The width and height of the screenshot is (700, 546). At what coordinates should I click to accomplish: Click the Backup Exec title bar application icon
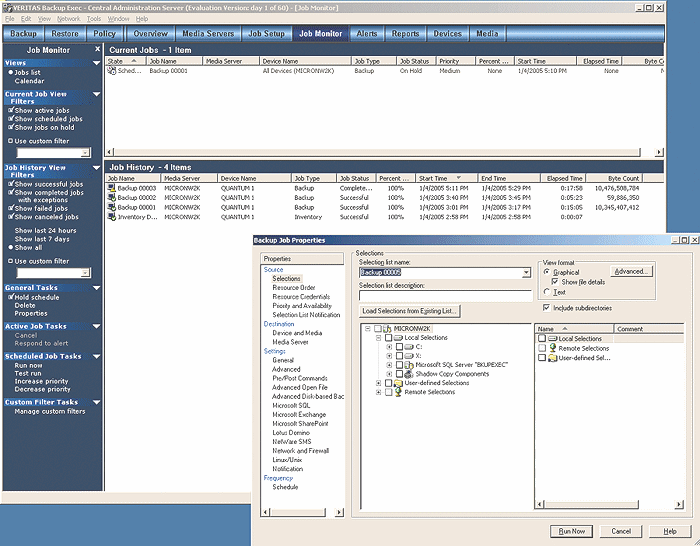(7, 8)
